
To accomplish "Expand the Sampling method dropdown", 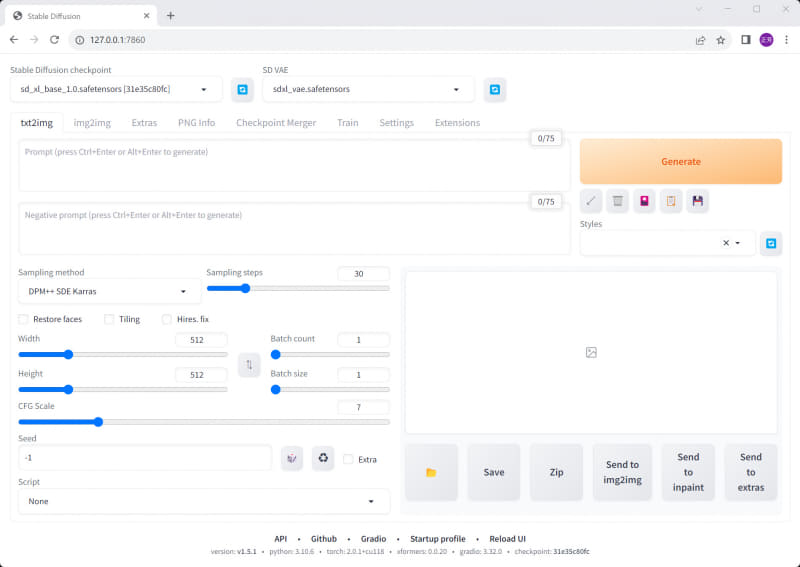I will tap(110, 291).
